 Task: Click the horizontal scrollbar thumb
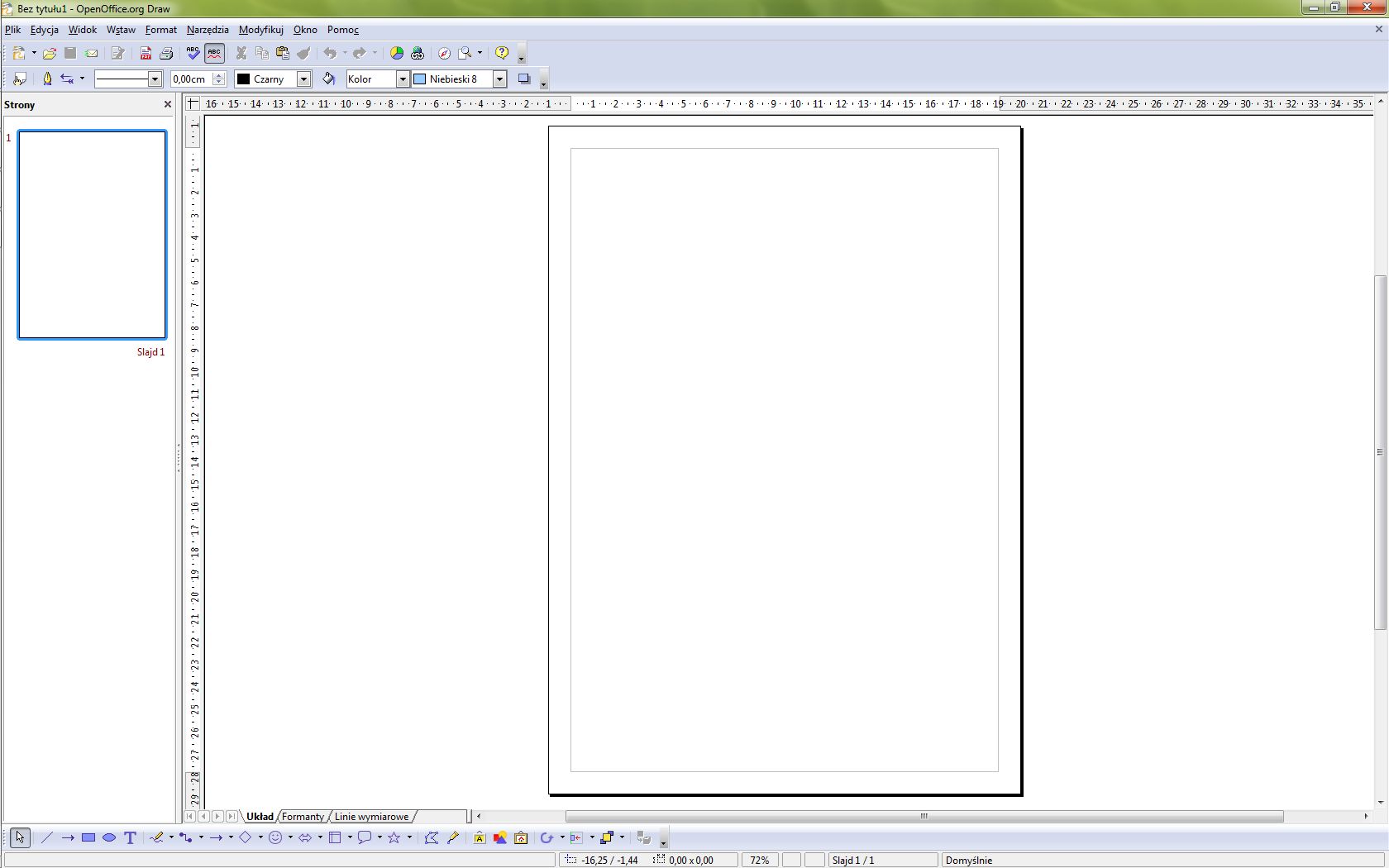pyautogui.click(x=924, y=816)
